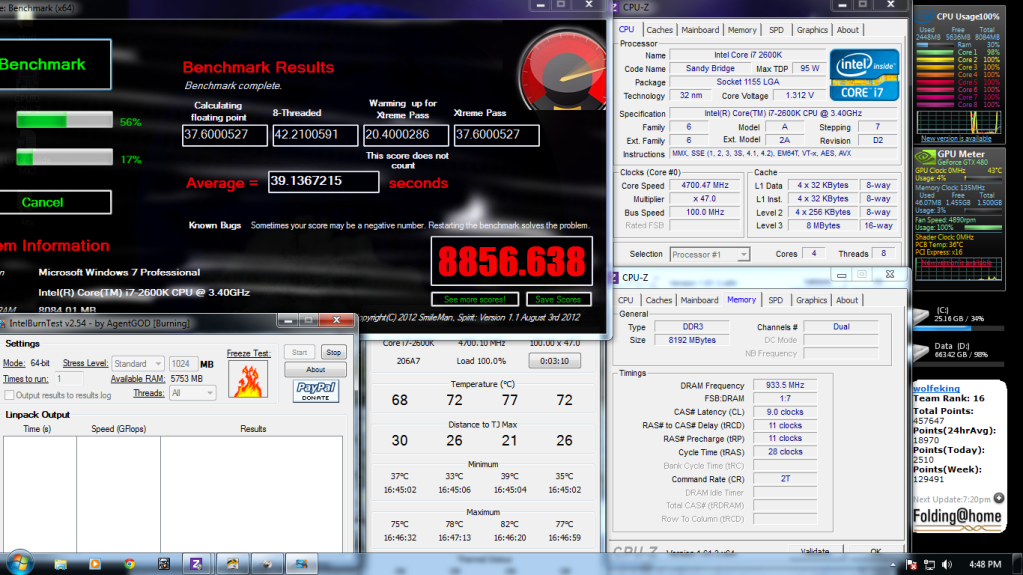Click Save Scores button
The height and width of the screenshot is (575, 1023).
pos(558,299)
